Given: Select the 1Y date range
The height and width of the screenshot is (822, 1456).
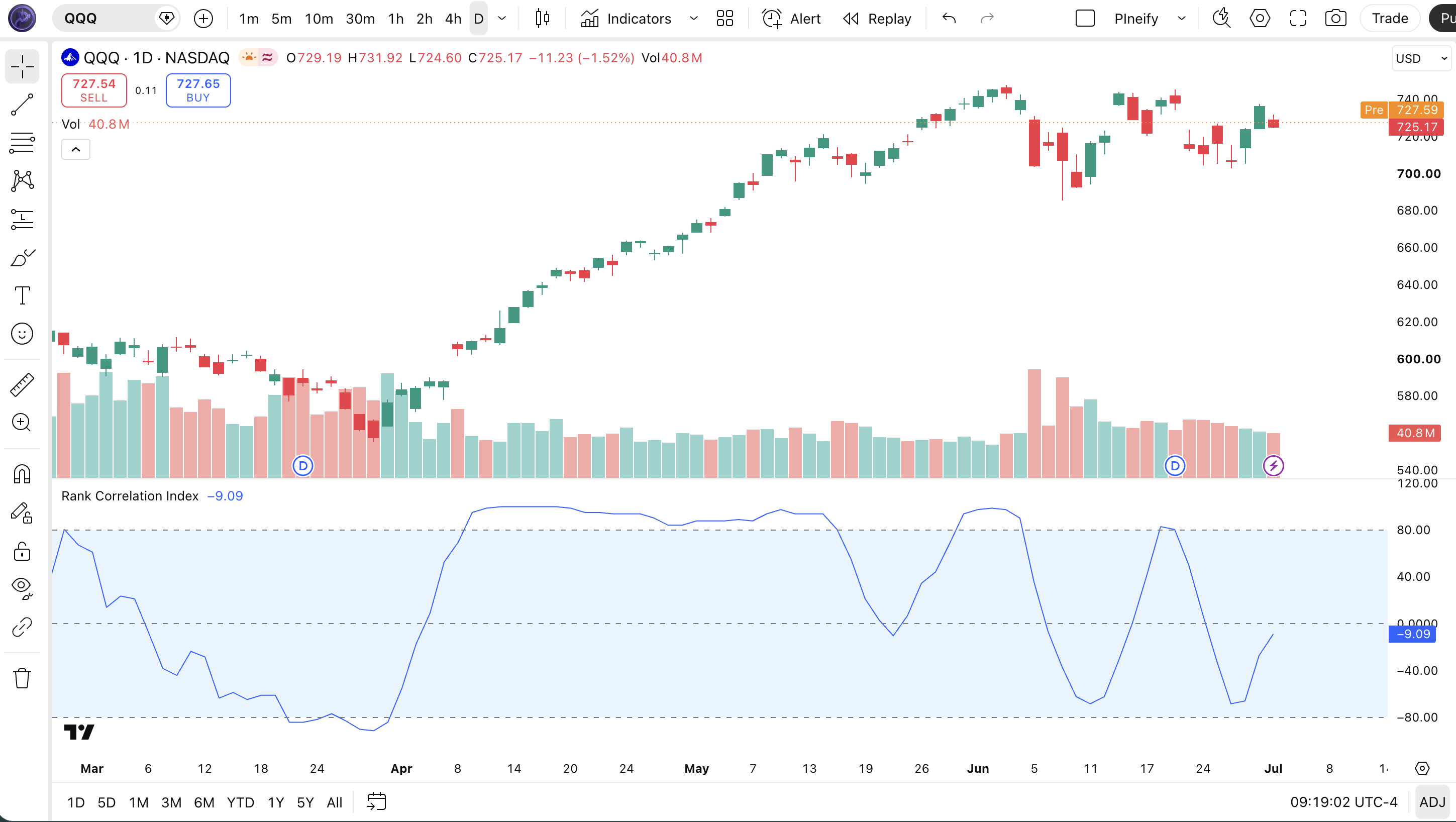Looking at the screenshot, I should pos(275,802).
